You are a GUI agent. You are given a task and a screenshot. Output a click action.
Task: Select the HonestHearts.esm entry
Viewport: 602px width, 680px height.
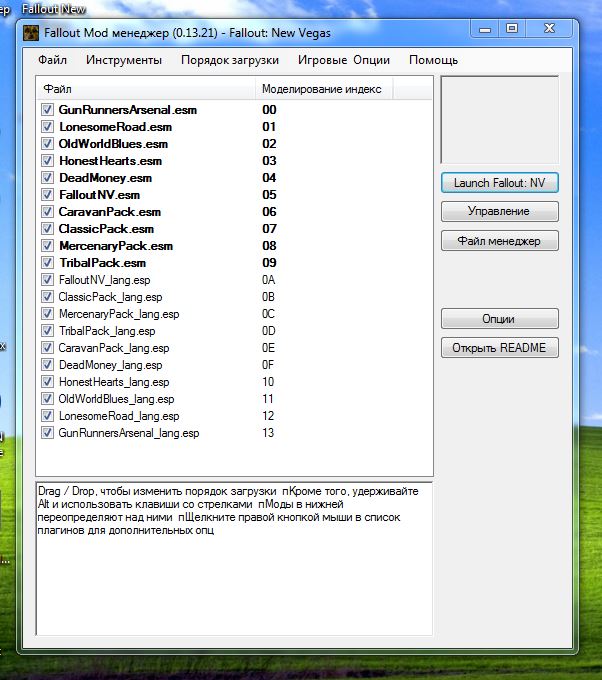click(111, 161)
